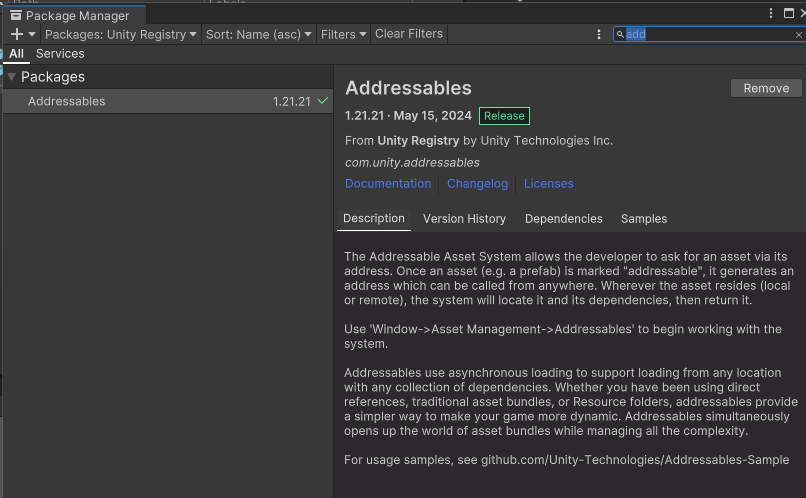Select the Description tab
Viewport: 806px width, 498px height.
[x=374, y=218]
